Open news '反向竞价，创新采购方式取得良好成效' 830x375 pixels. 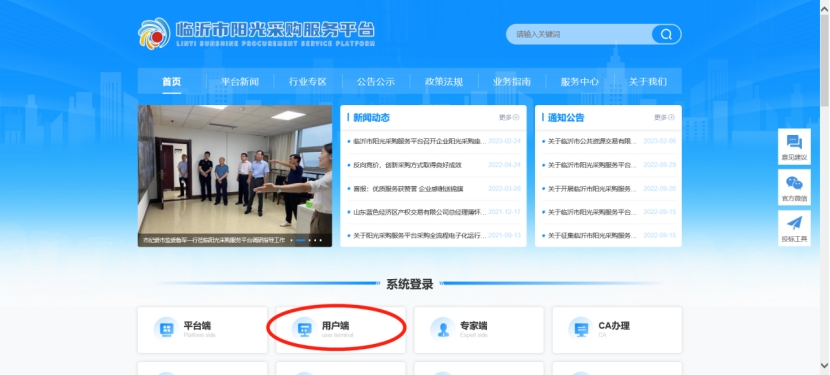click(x=408, y=165)
